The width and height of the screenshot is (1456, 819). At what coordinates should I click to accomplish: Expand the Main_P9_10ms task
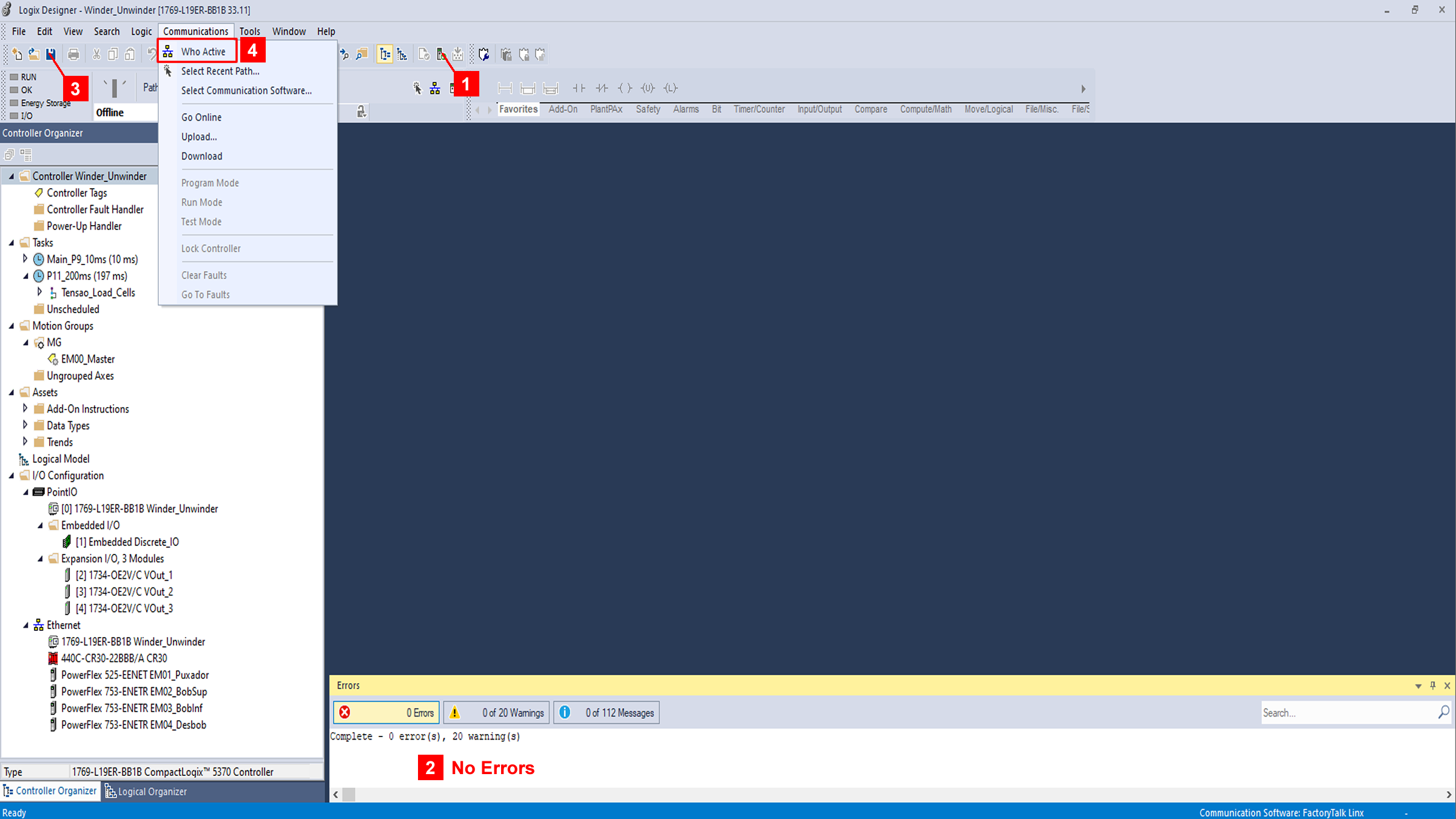pos(25,259)
